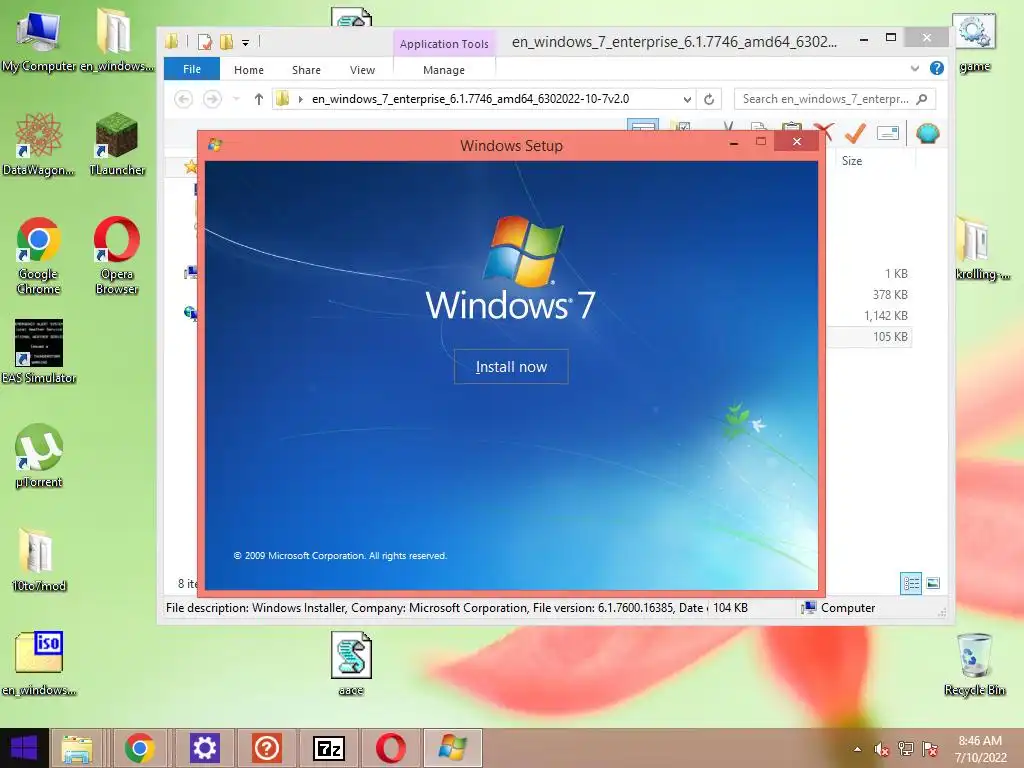Screen dimensions: 1024x768
Task: Switch to the Home ribbon tab
Action: (x=249, y=70)
